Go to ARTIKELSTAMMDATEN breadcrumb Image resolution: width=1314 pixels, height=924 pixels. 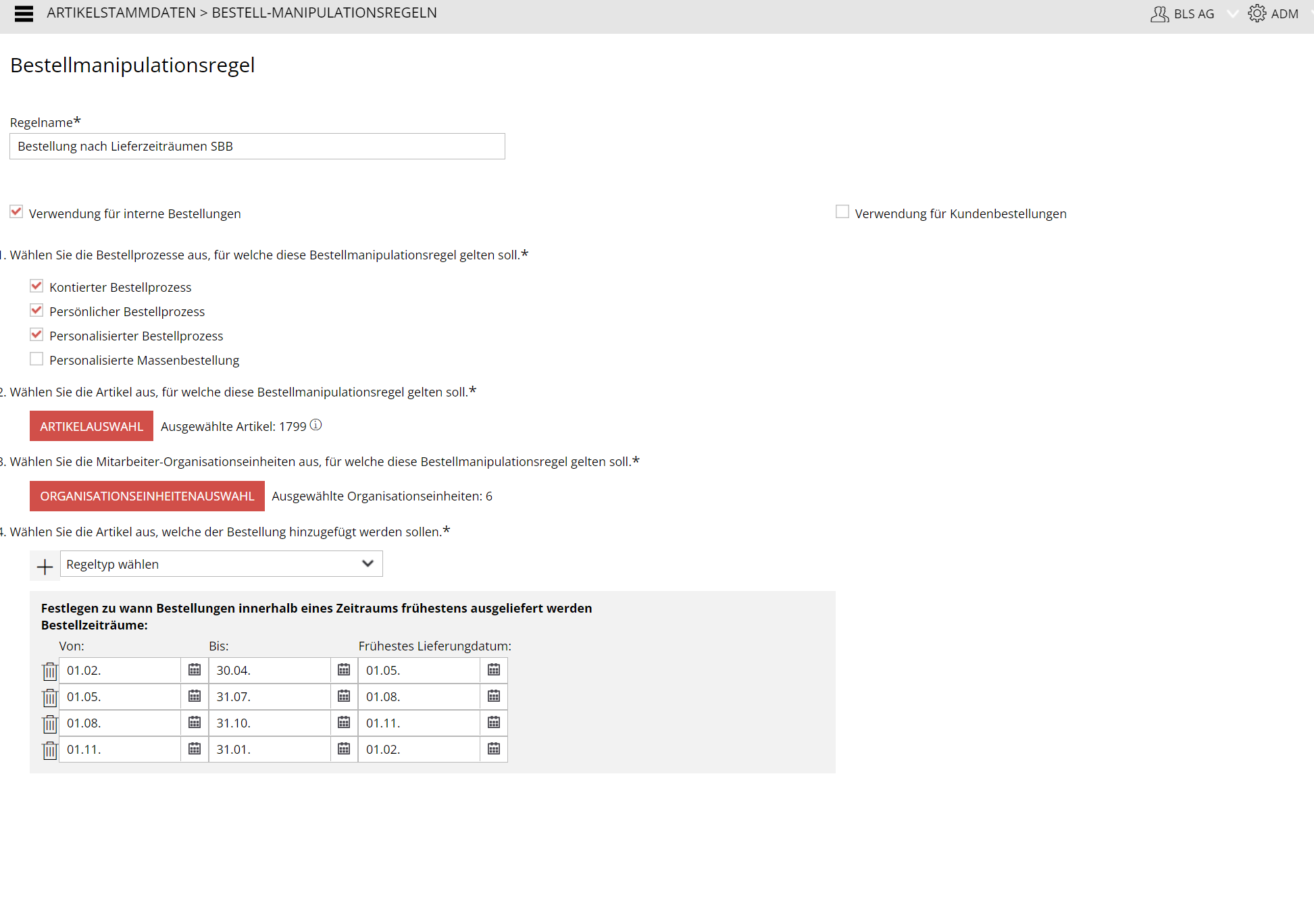pyautogui.click(x=121, y=13)
